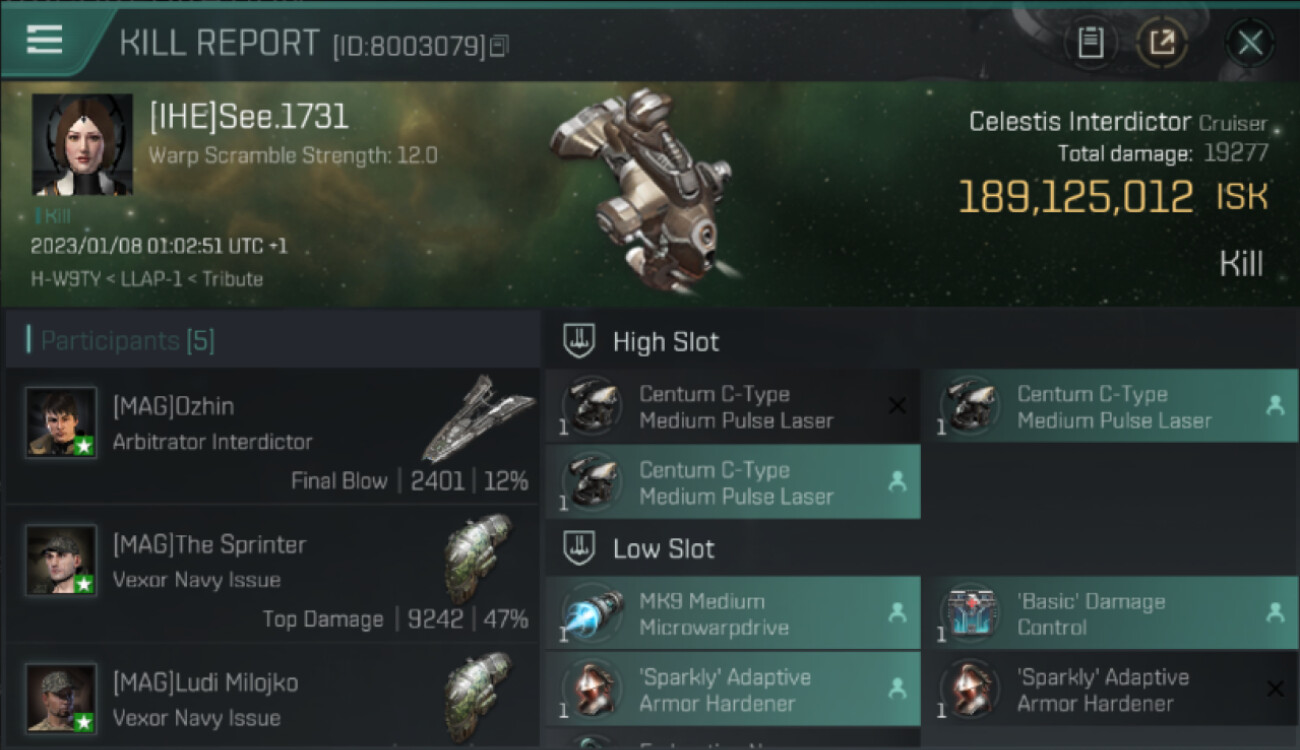
Task: Open the clipboard notes icon
Action: click(x=1091, y=42)
